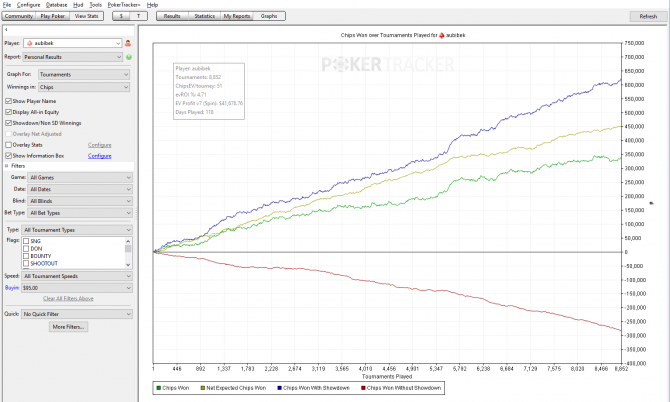670x402 pixels.
Task: Click the Refresh button
Action: pyautogui.click(x=648, y=16)
